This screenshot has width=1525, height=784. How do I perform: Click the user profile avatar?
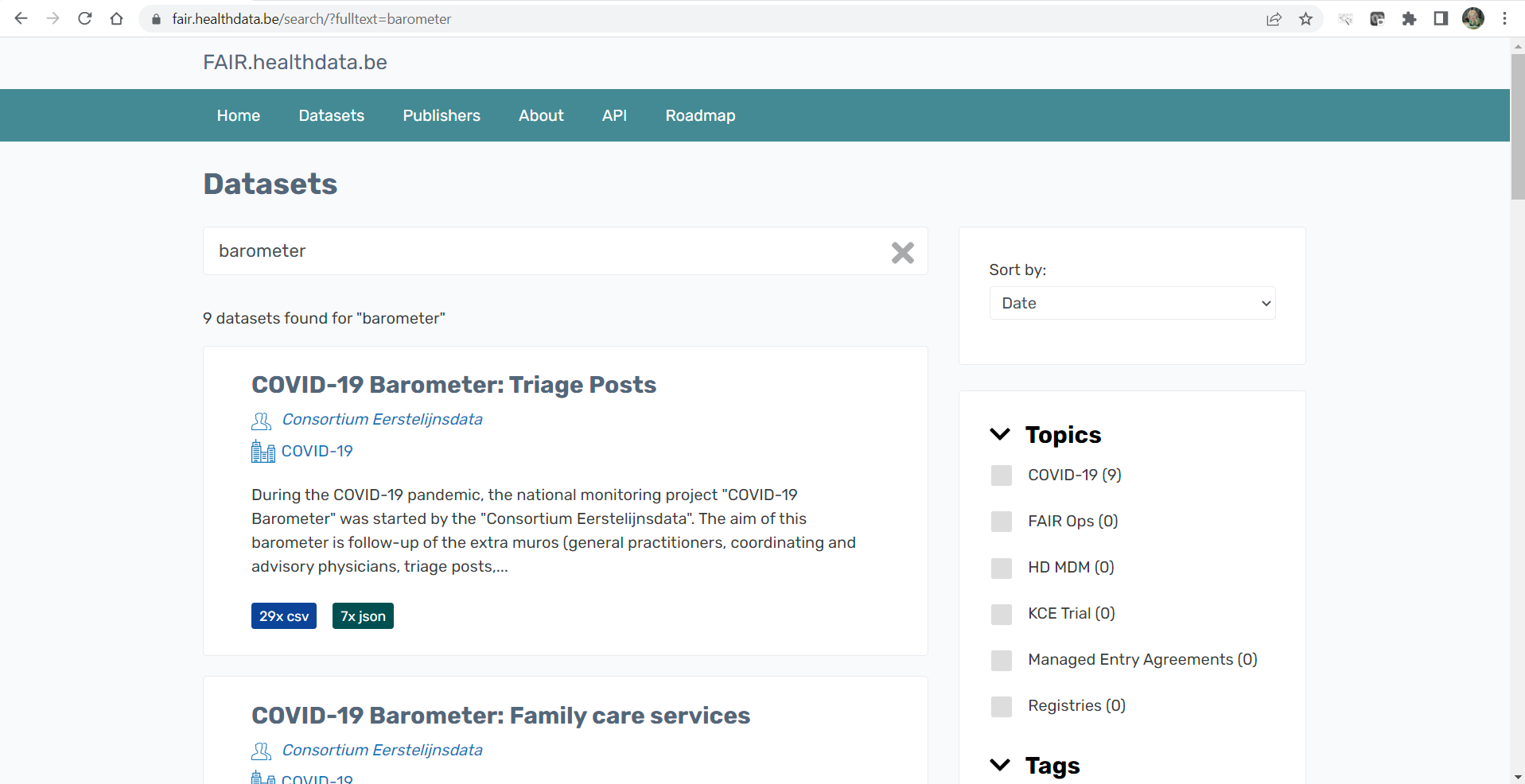coord(1472,18)
